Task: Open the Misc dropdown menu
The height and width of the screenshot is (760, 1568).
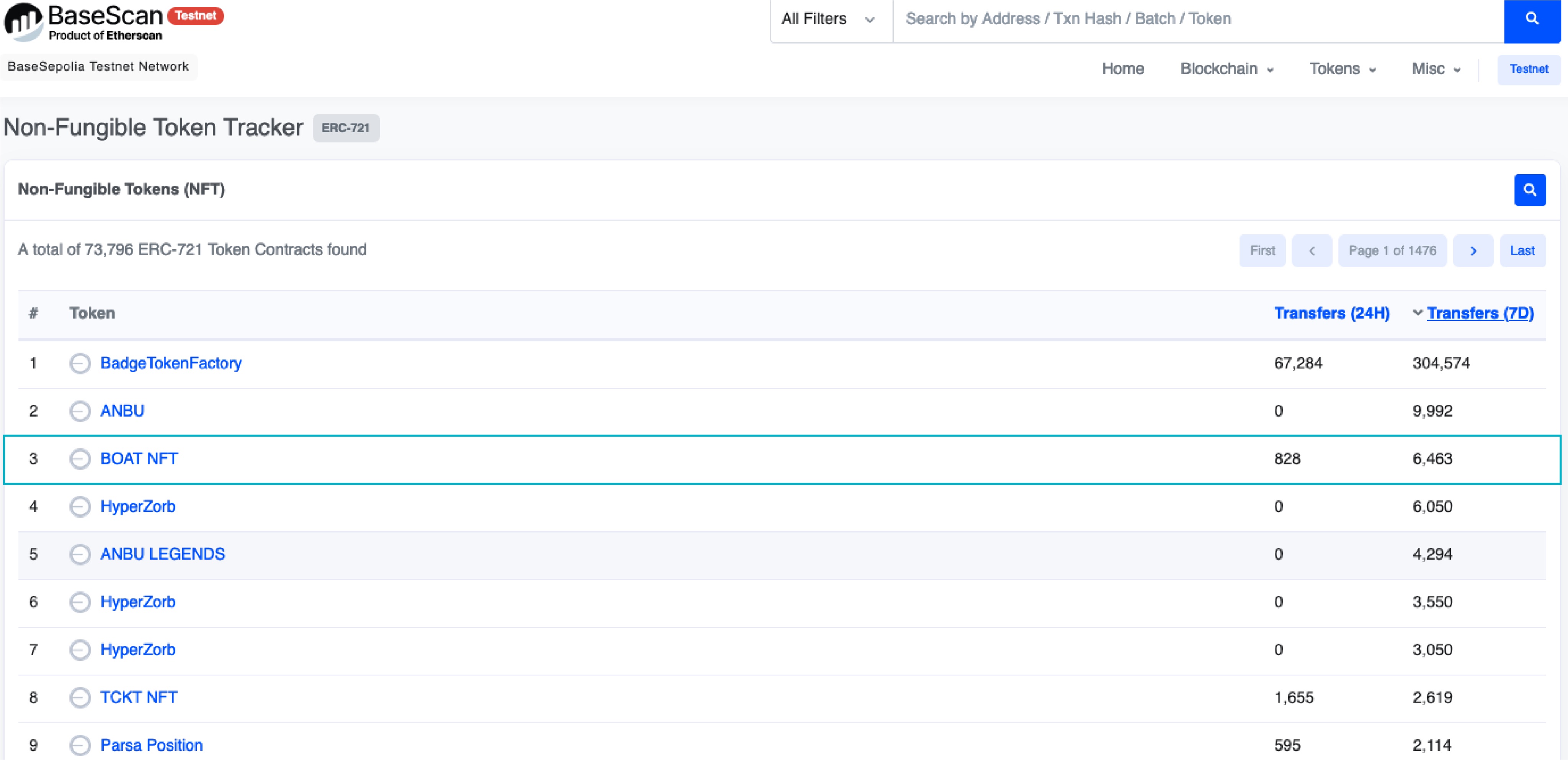Action: pos(1435,69)
